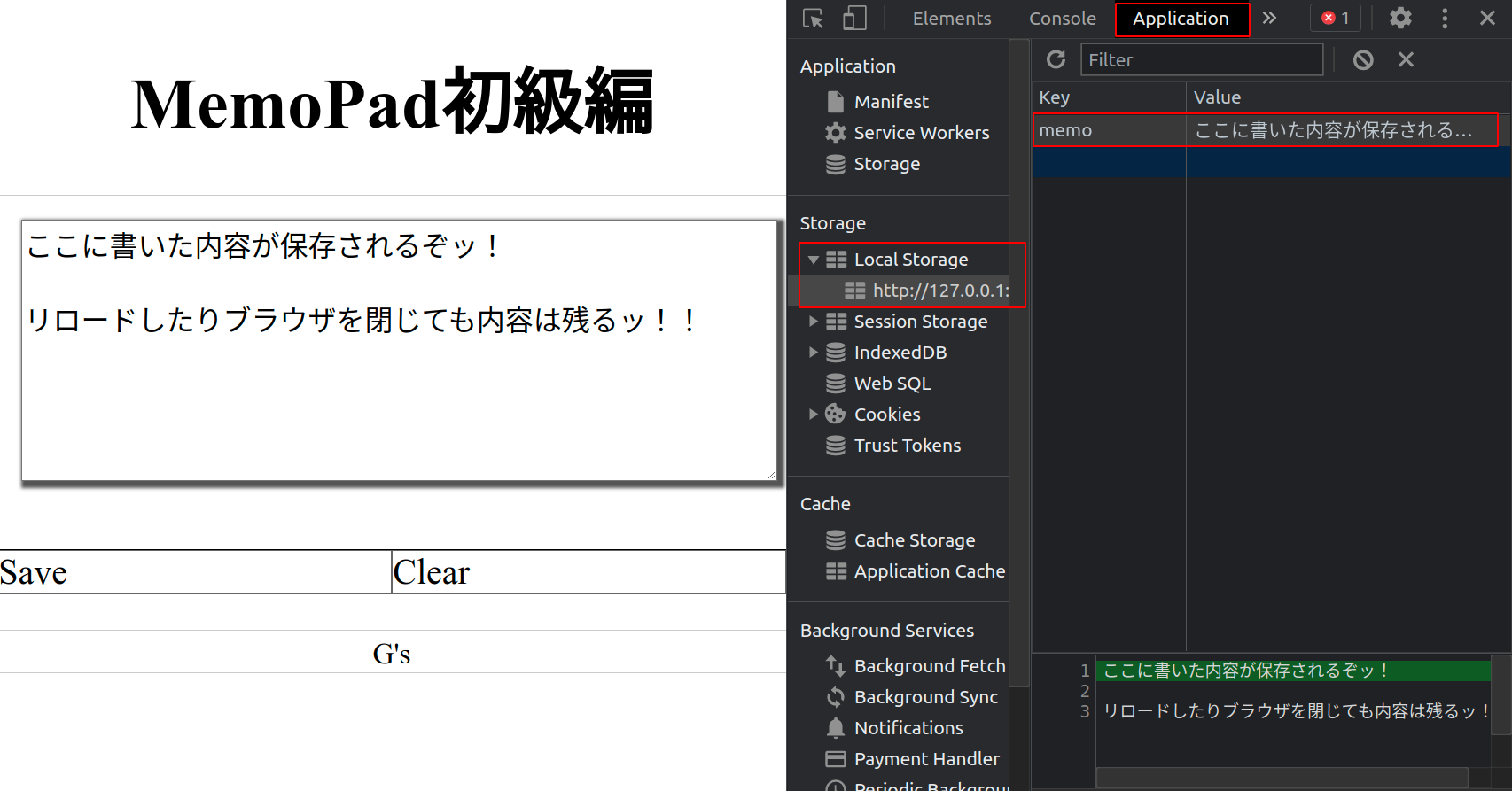Clear all local storage entries icon

[1363, 60]
